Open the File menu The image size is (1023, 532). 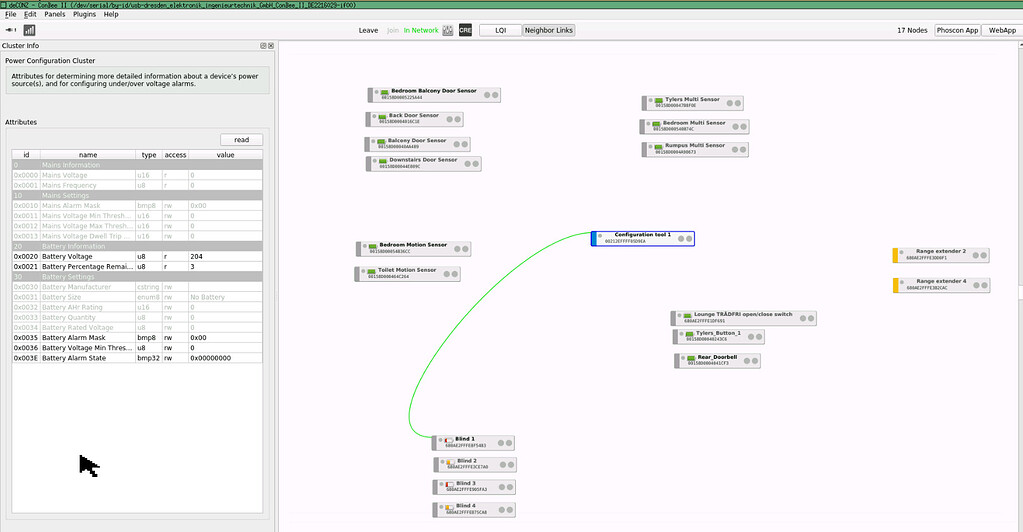[x=10, y=14]
